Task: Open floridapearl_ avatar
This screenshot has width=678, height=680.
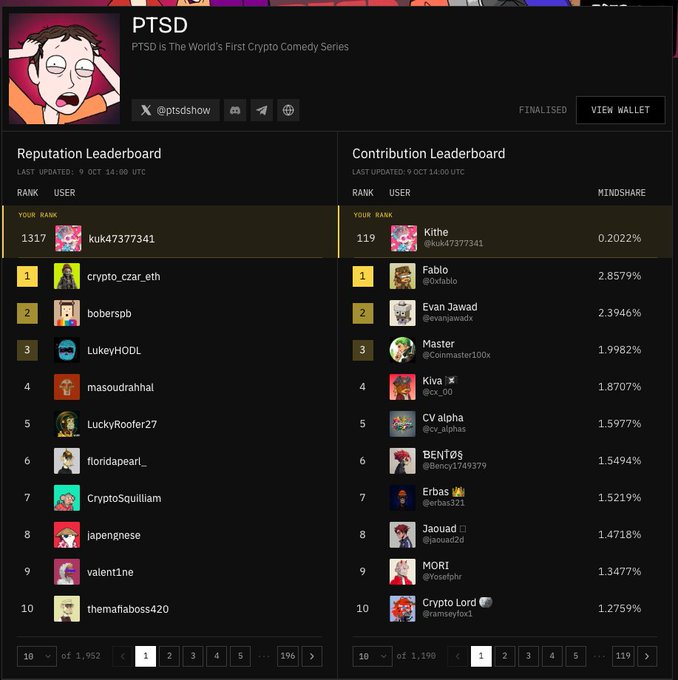Action: (67, 461)
